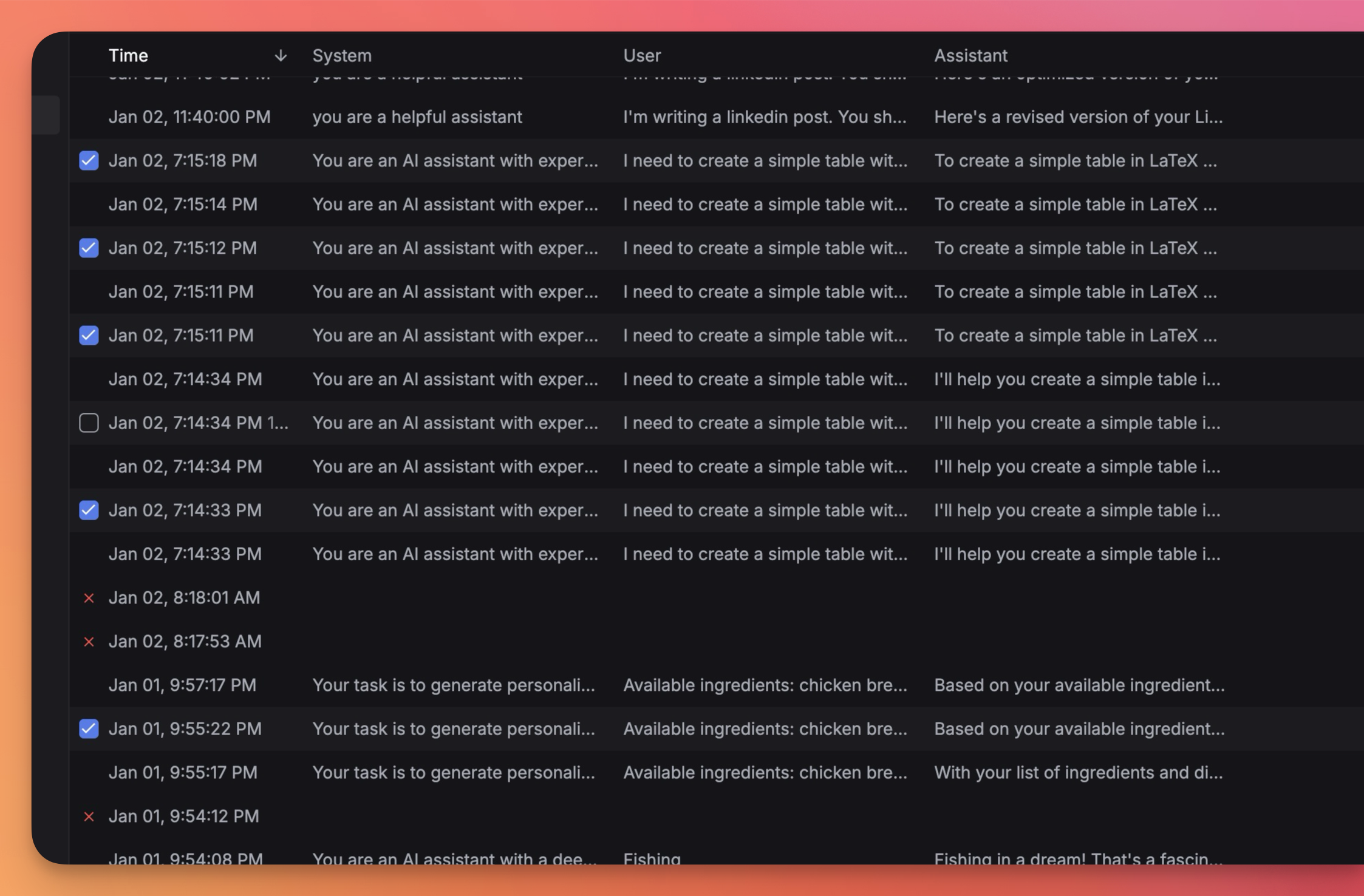Open the System cell in the 9:55:17 PM row
The image size is (1364, 896).
[454, 773]
